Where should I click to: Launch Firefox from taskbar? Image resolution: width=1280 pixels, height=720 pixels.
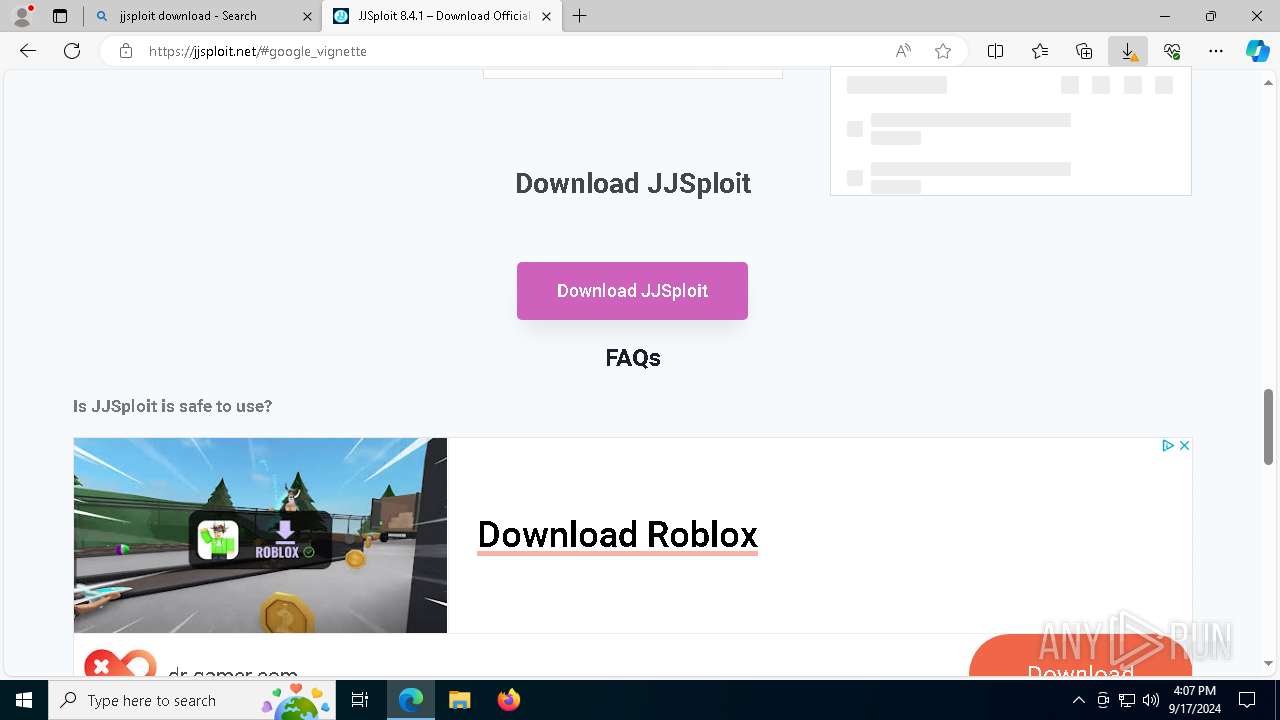pos(508,700)
